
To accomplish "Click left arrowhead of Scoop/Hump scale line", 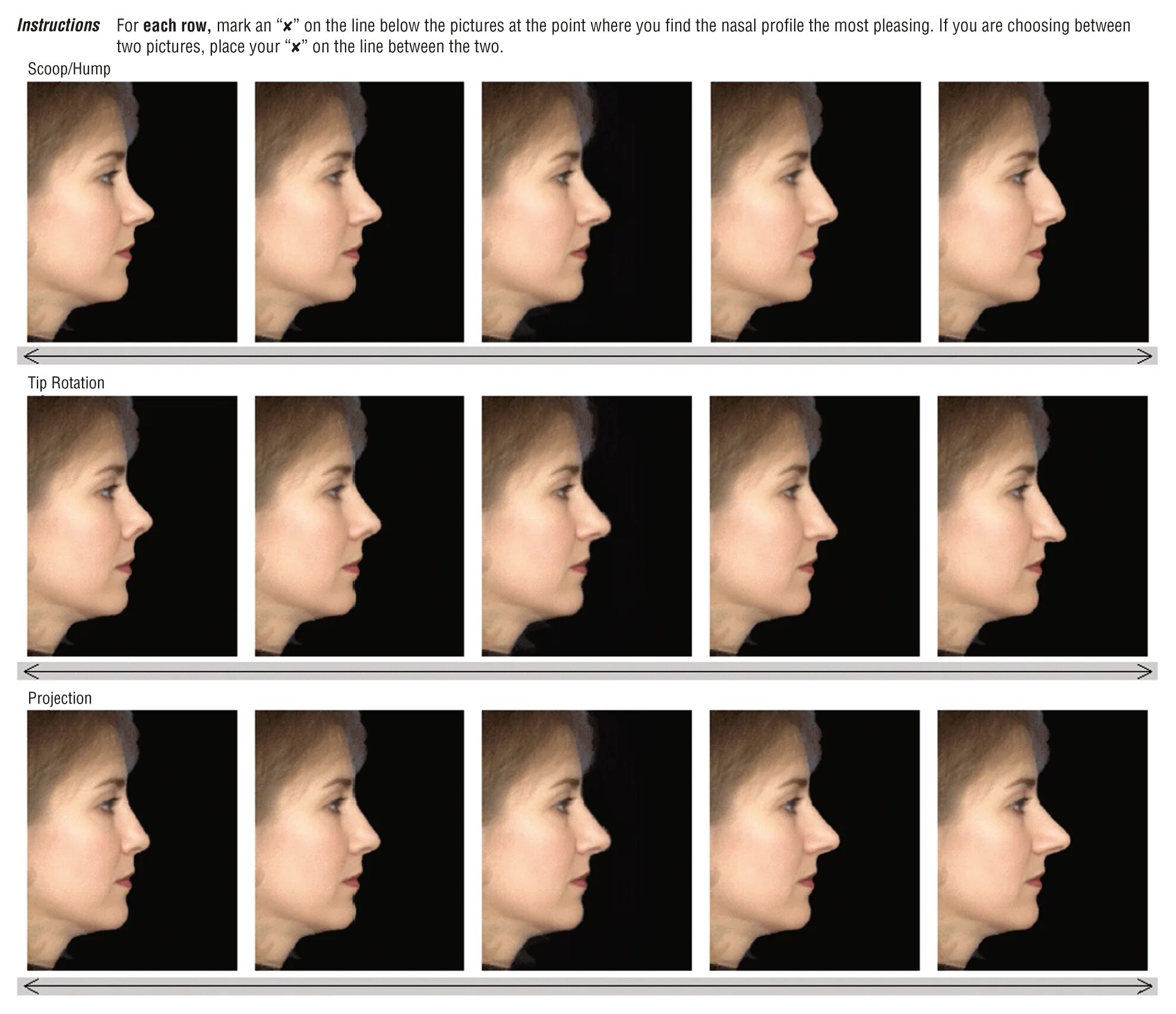I will [x=30, y=356].
